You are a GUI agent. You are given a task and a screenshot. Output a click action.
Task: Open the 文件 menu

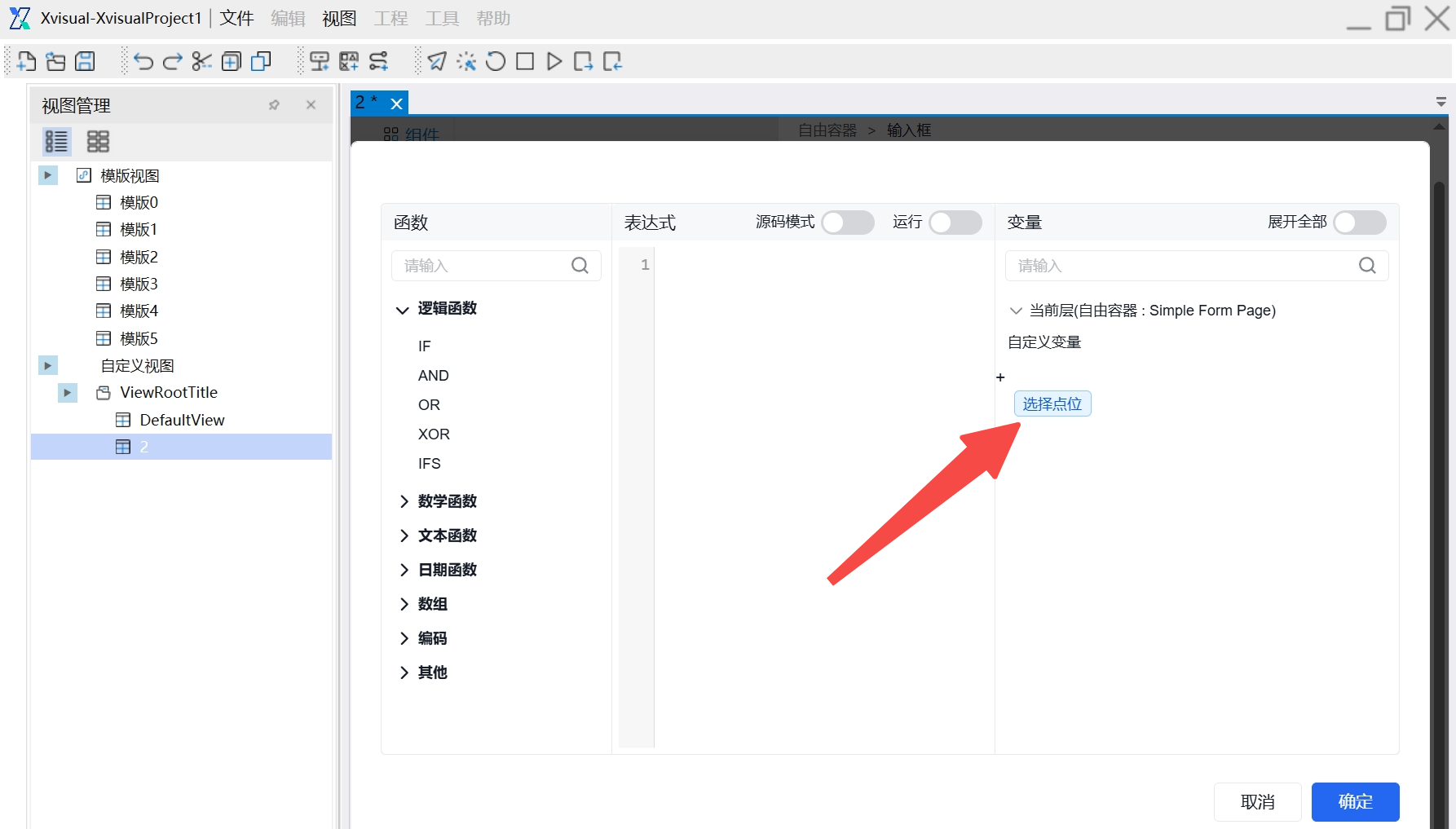(236, 18)
